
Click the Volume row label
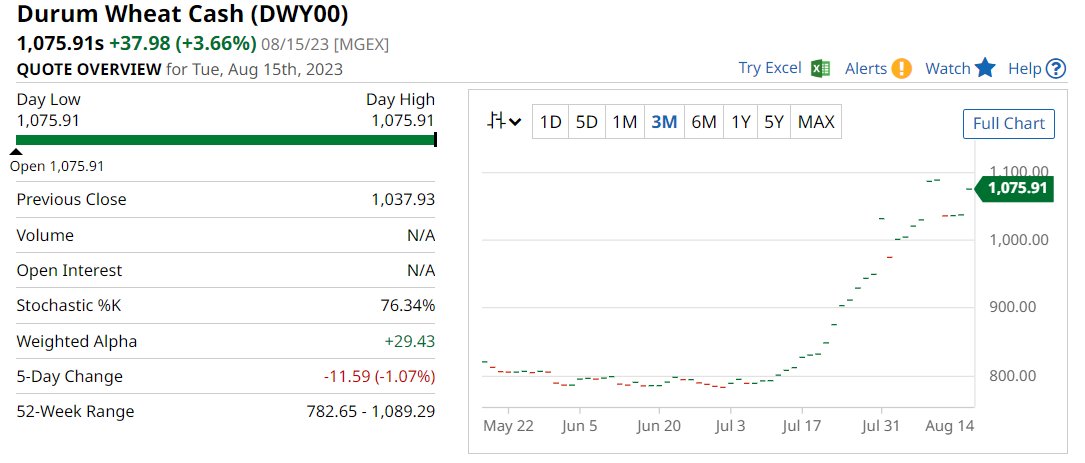tap(45, 235)
